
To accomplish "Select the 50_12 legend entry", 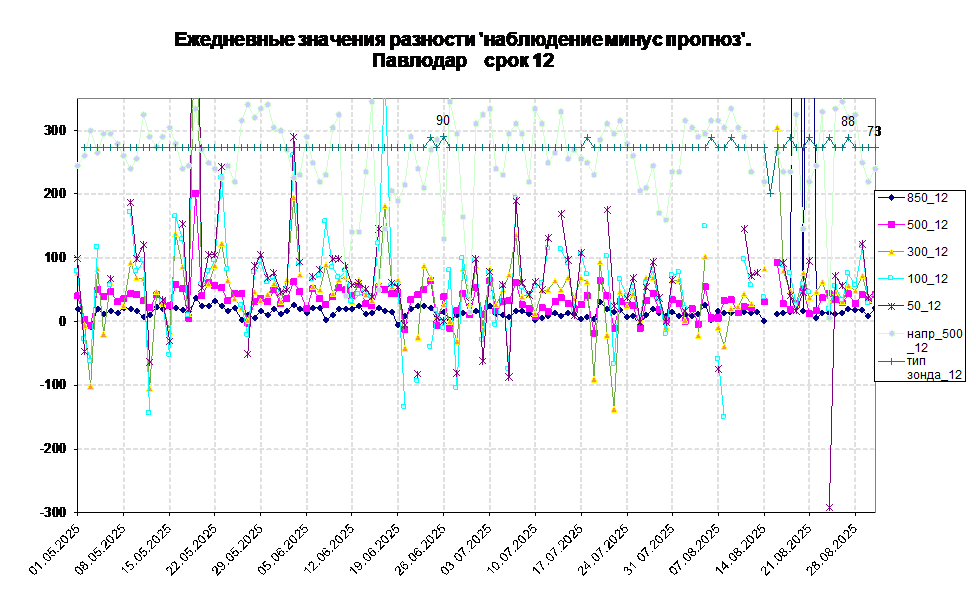I will [x=922, y=306].
